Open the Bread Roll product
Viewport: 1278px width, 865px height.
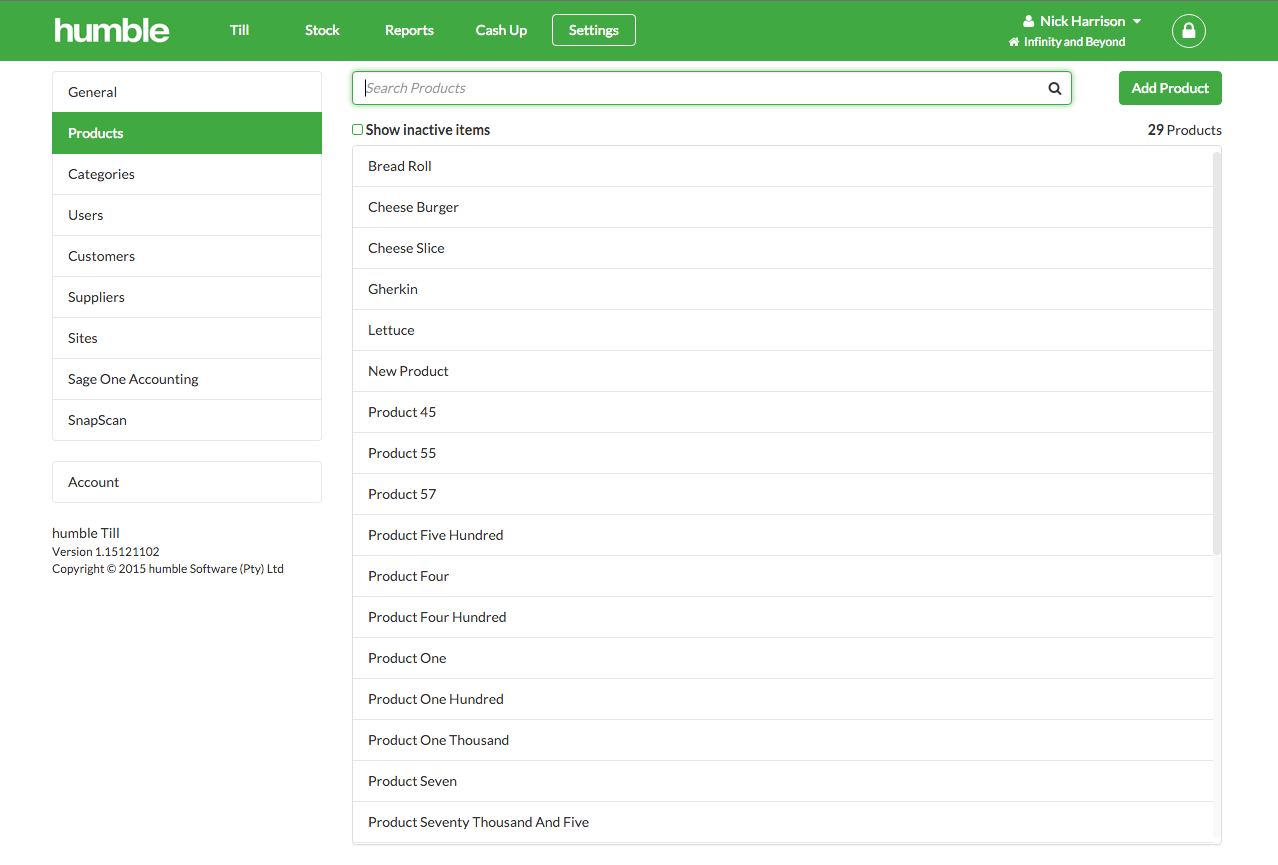coord(783,166)
